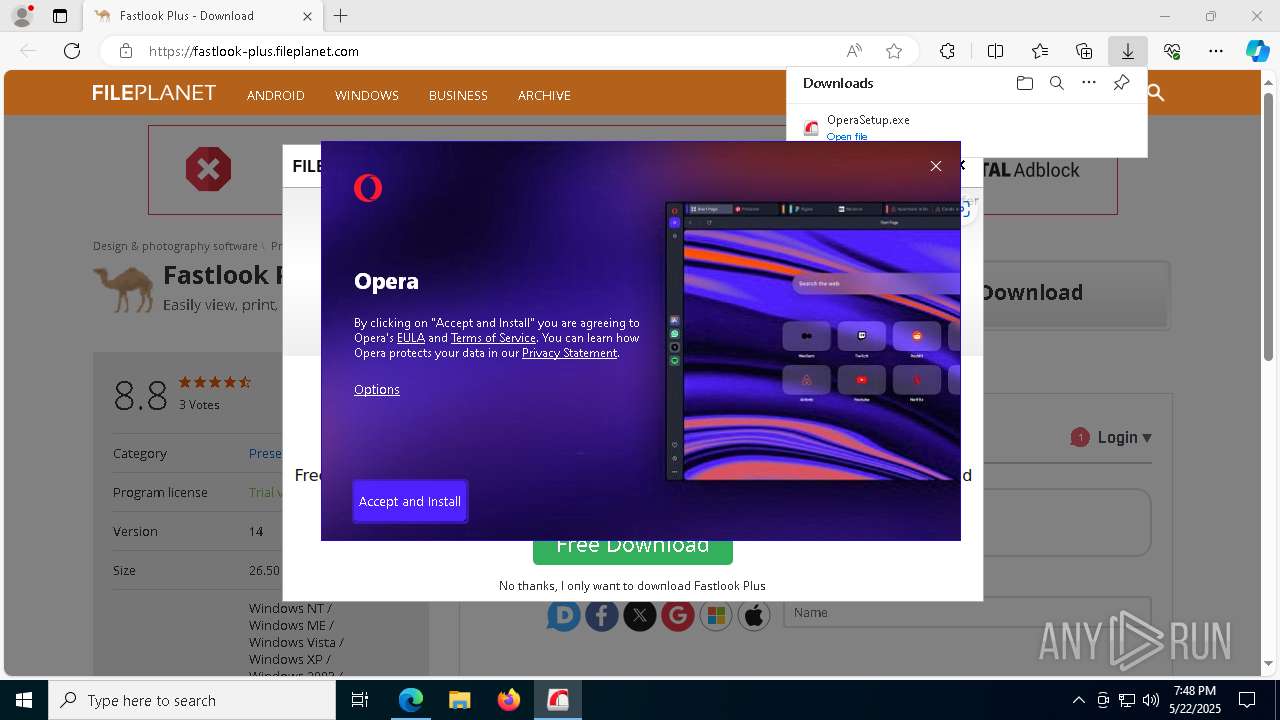Screen dimensions: 1280x720
Task: Click the taskbar search box
Action: point(192,700)
